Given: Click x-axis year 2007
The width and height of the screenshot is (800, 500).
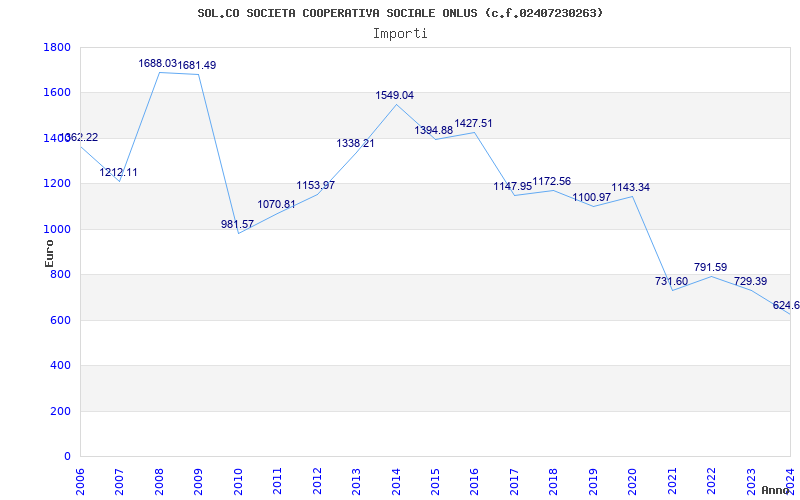Looking at the screenshot, I should pos(119,481).
